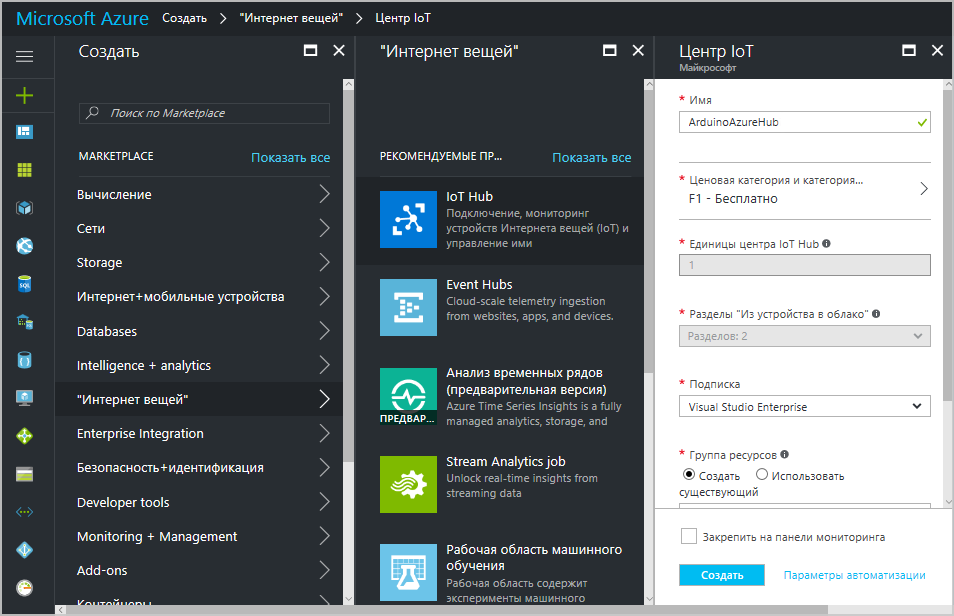Open Virtual machines monitor icon
954x616 pixels.
(24, 398)
